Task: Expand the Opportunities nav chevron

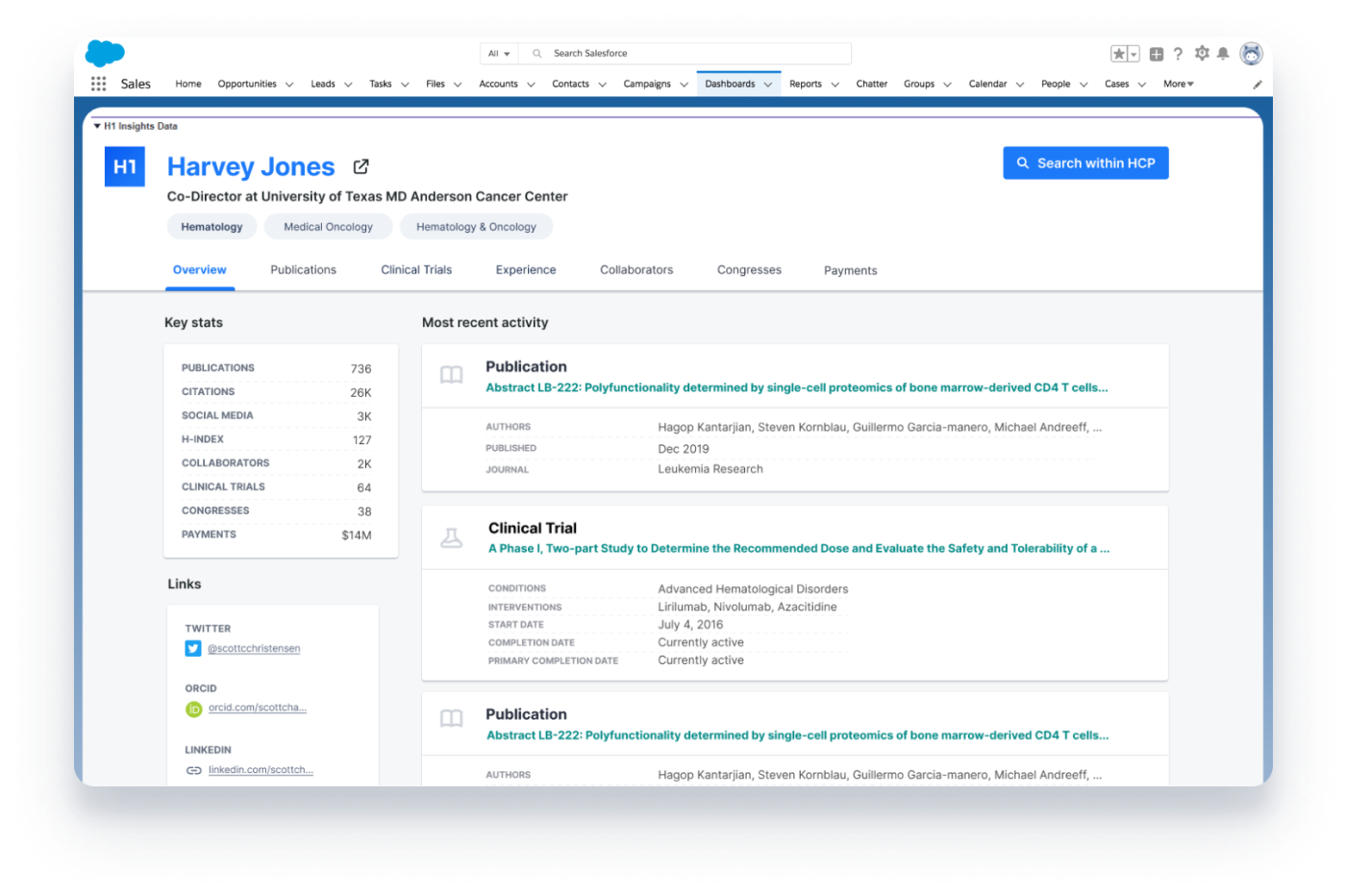Action: [x=289, y=85]
